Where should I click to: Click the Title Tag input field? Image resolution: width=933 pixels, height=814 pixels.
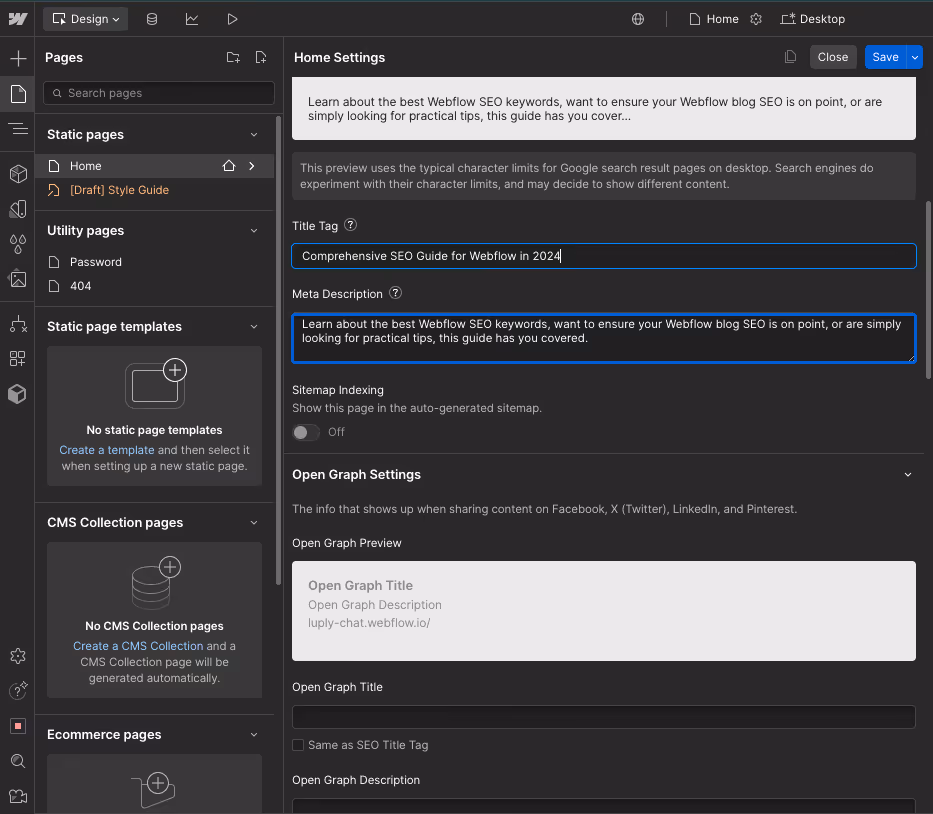603,256
